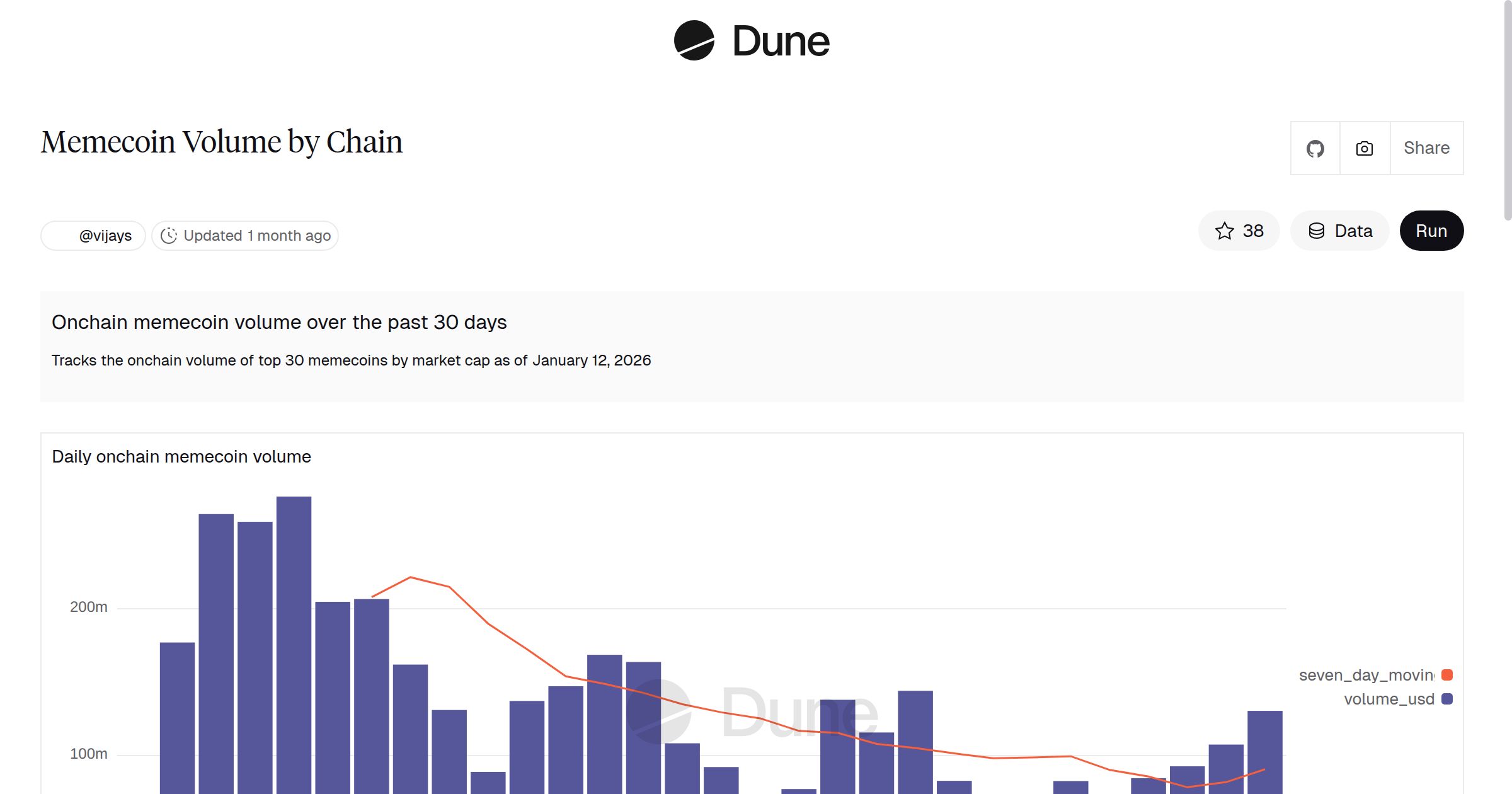Click the clock icon beside Updated

coord(169,236)
